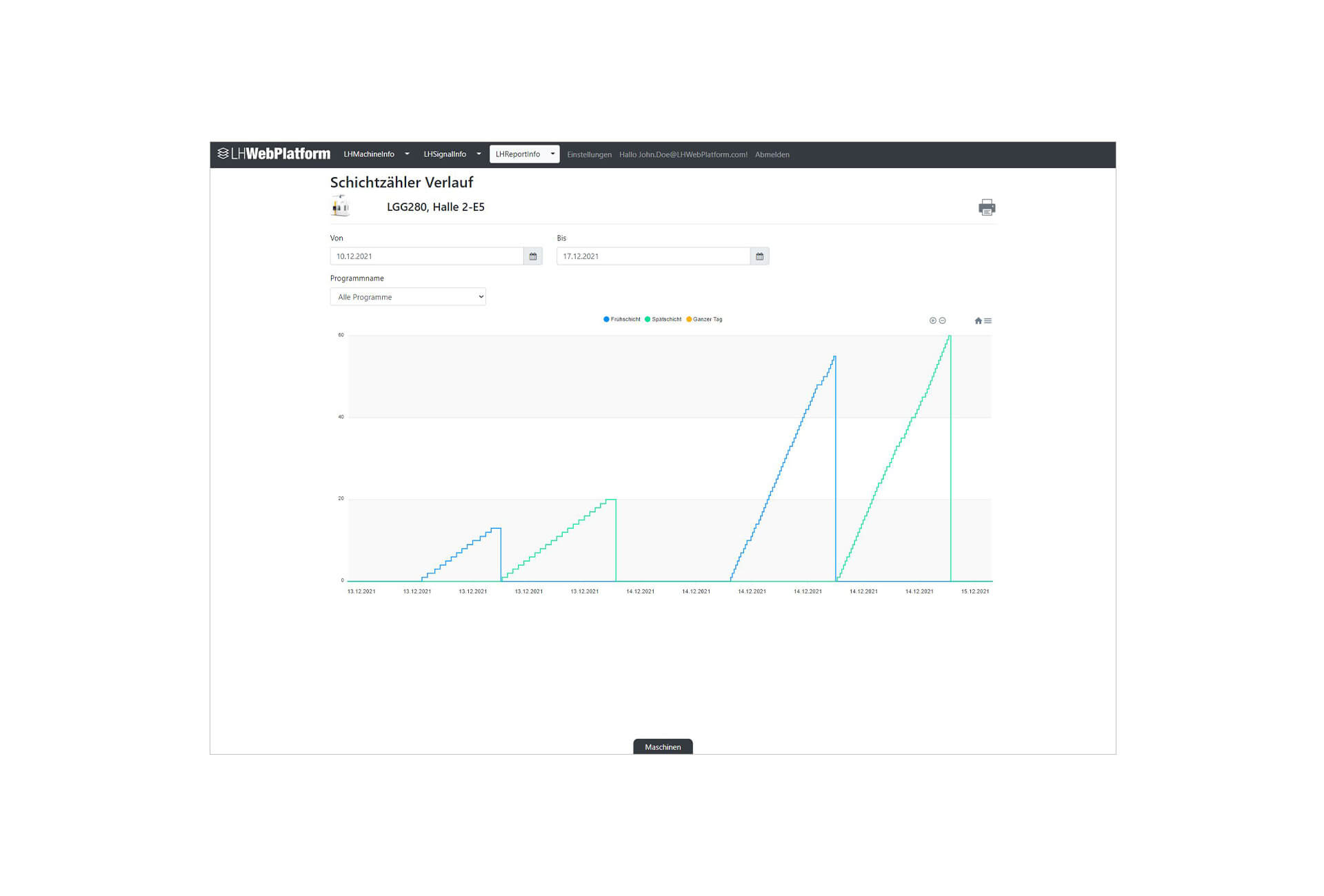Reset chart zoom with home icon
The height and width of the screenshot is (896, 1324).
click(978, 320)
